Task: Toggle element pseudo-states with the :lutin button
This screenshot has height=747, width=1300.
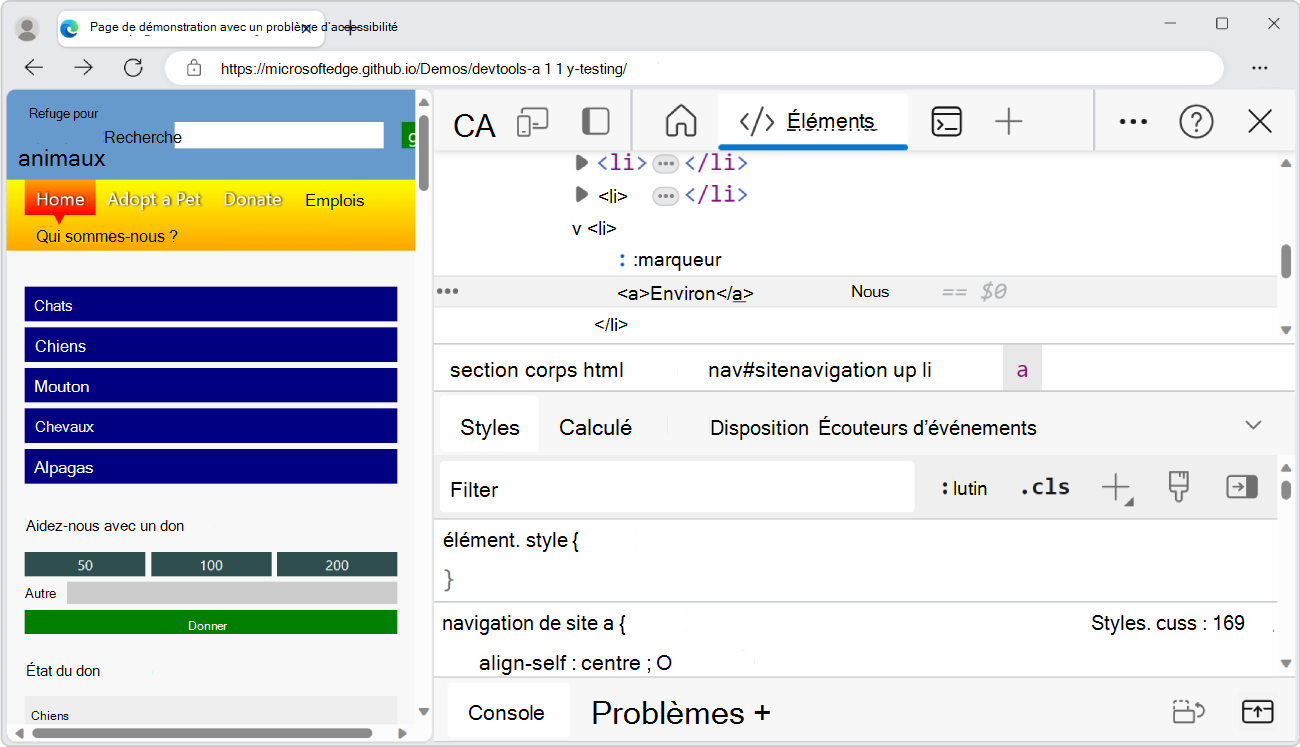Action: click(x=963, y=488)
